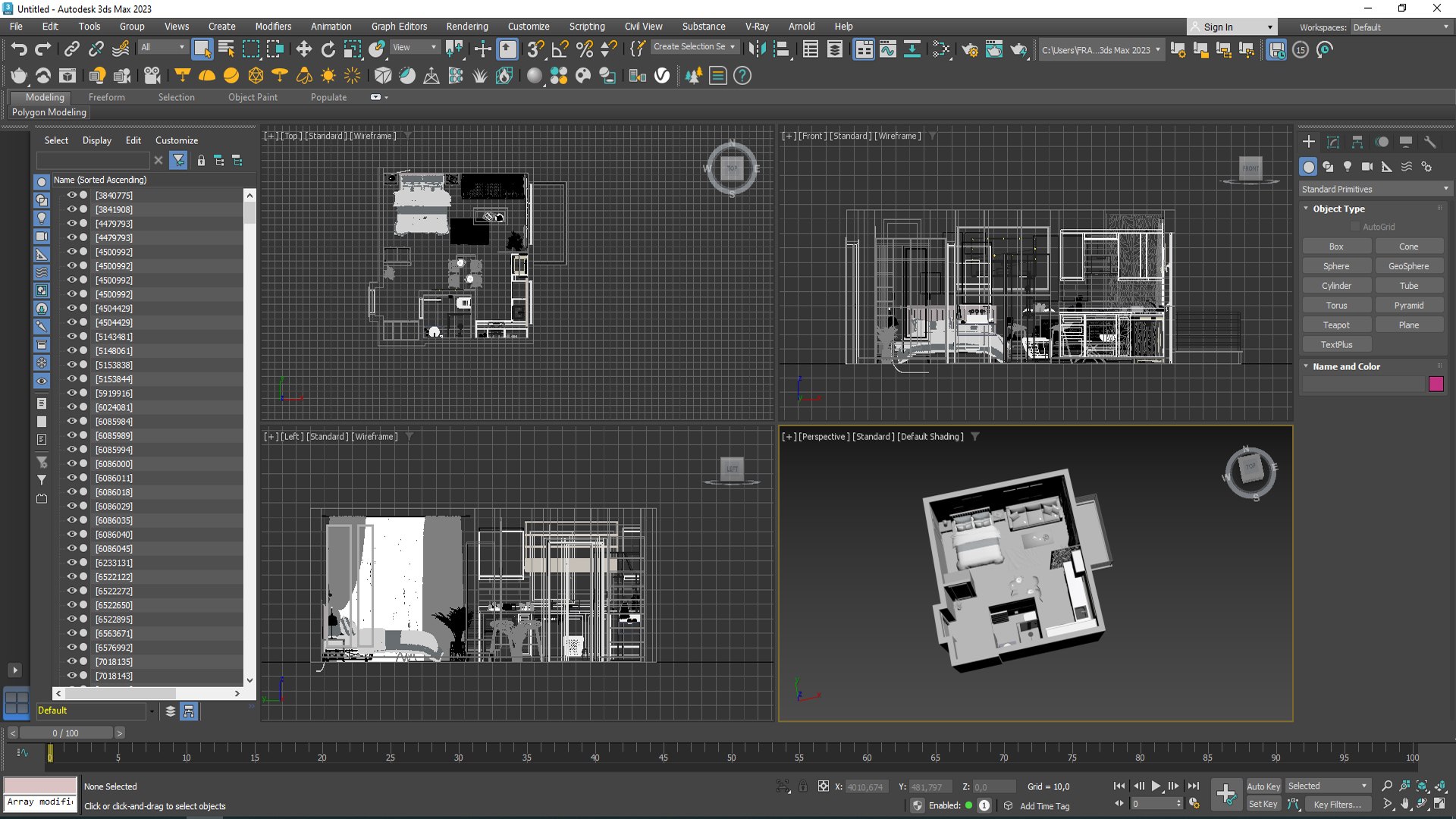Open the Rendering menu
Screen dimensions: 1456x819
[x=467, y=27]
